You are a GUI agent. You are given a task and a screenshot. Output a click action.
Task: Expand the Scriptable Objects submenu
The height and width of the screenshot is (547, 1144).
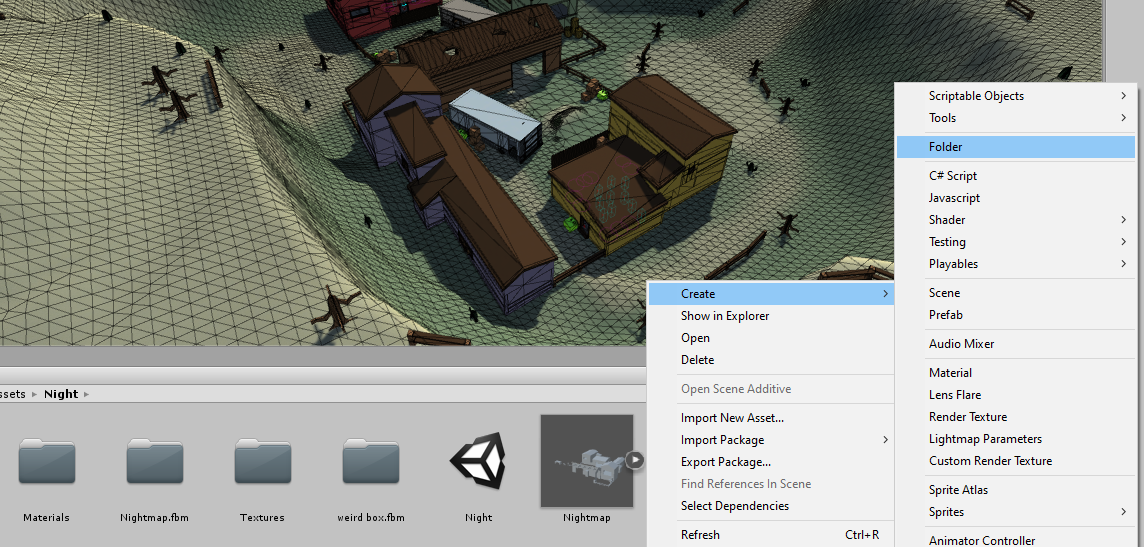[1016, 96]
